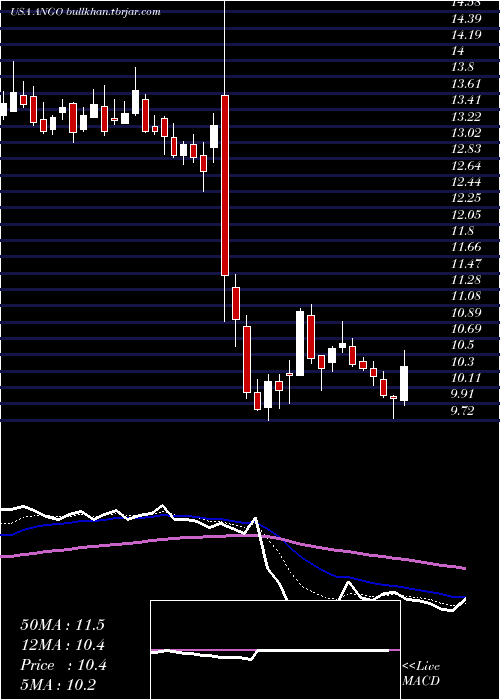
Task: Select the Price : 10.4 legend value
Action: click(x=63, y=665)
